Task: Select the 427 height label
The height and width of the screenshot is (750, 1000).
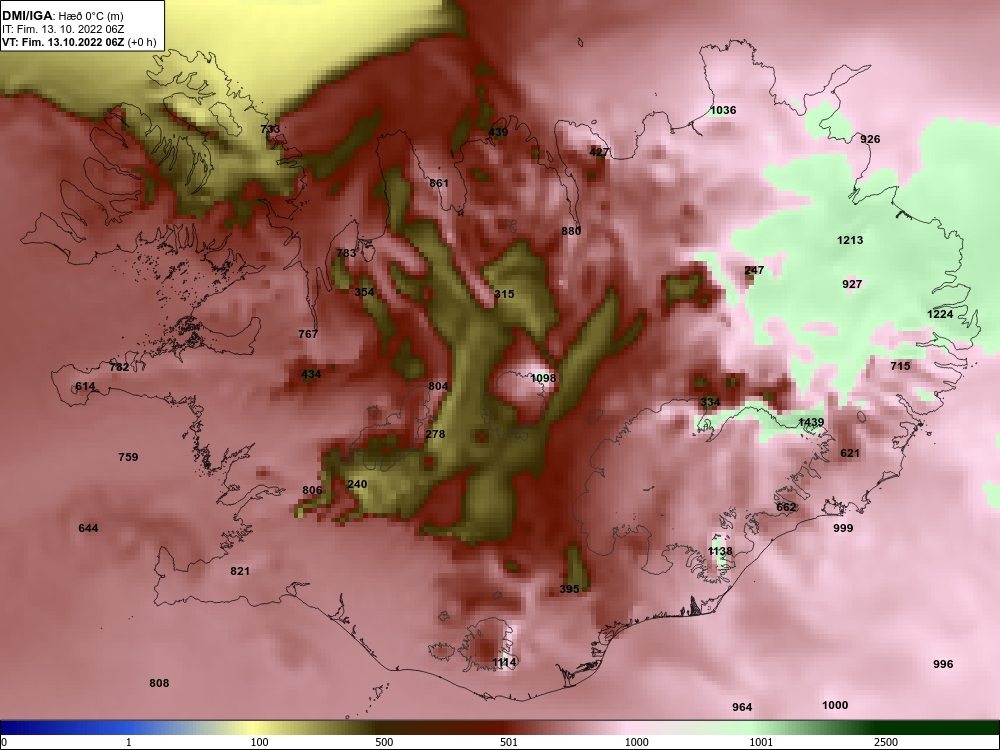Action: point(599,152)
